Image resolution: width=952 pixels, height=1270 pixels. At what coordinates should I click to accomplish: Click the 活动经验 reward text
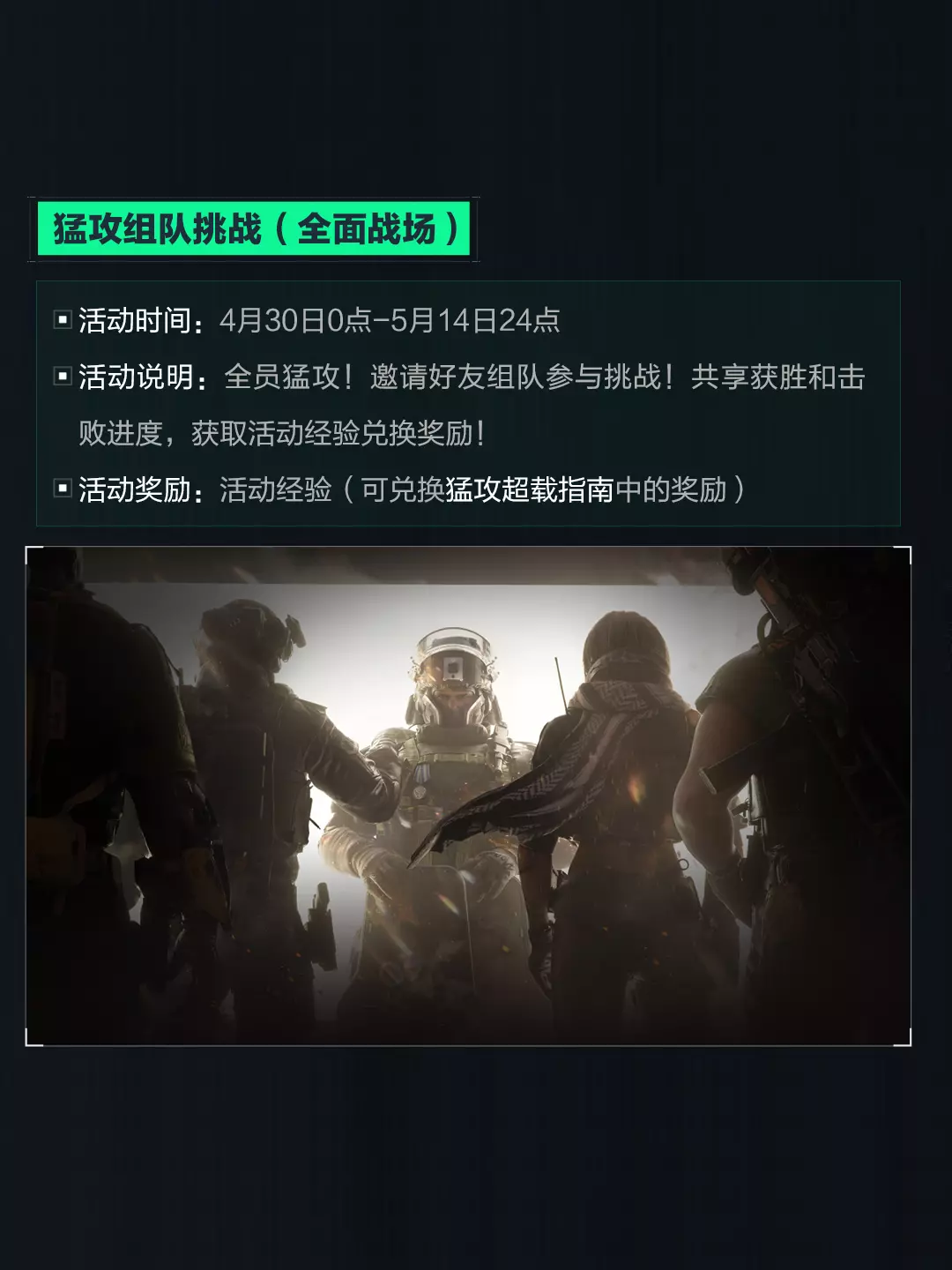[x=276, y=489]
